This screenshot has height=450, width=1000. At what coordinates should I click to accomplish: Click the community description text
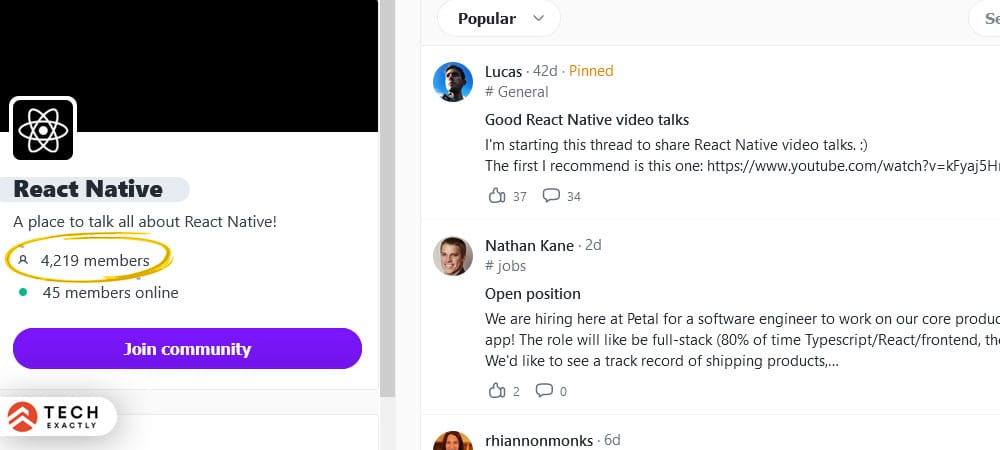(x=145, y=222)
